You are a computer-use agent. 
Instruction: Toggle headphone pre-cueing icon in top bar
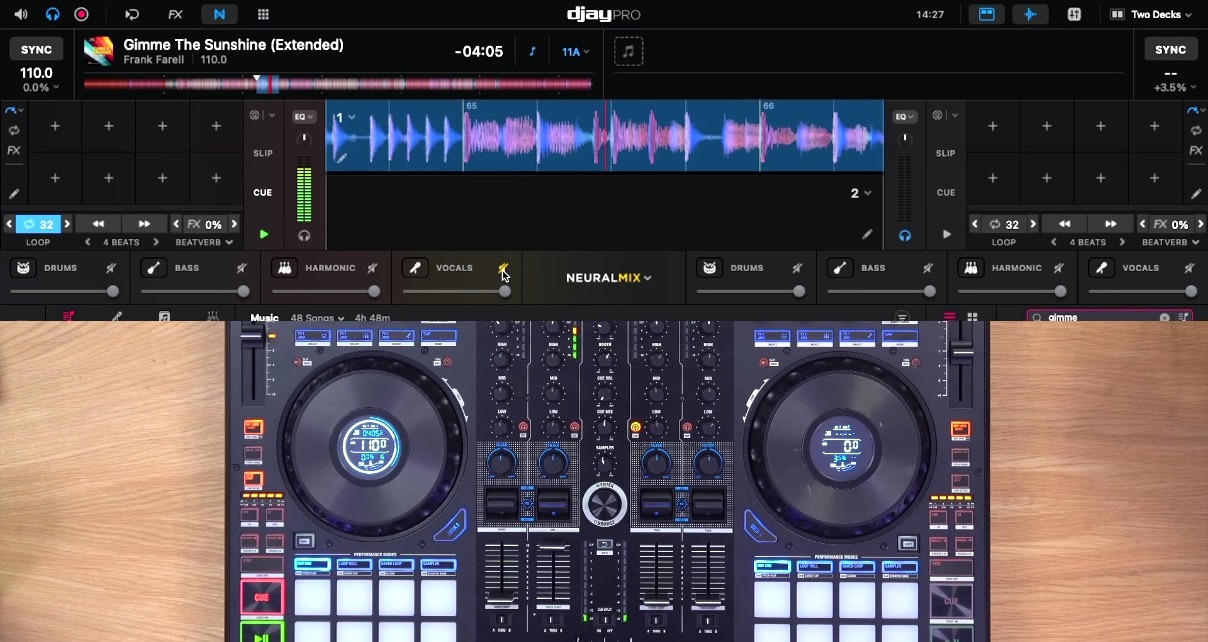tap(52, 15)
